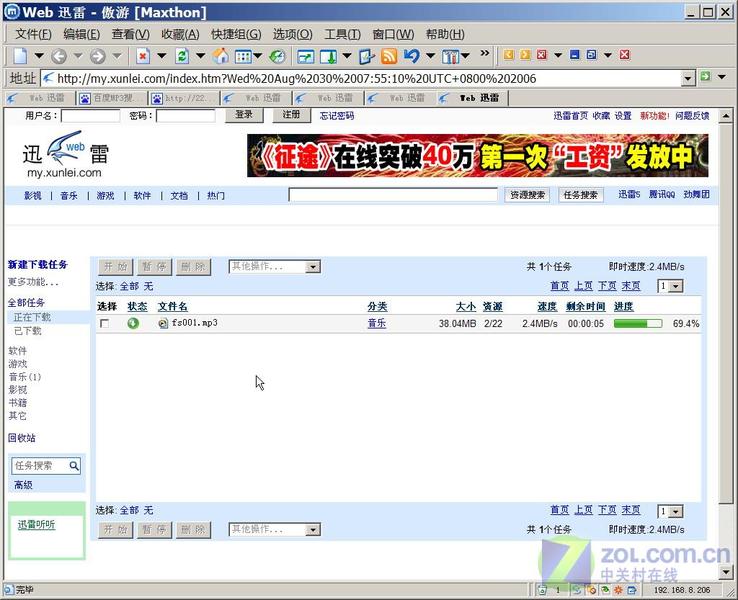The image size is (738, 600).
Task: Click the upper 末页 pagination link
Action: [631, 286]
